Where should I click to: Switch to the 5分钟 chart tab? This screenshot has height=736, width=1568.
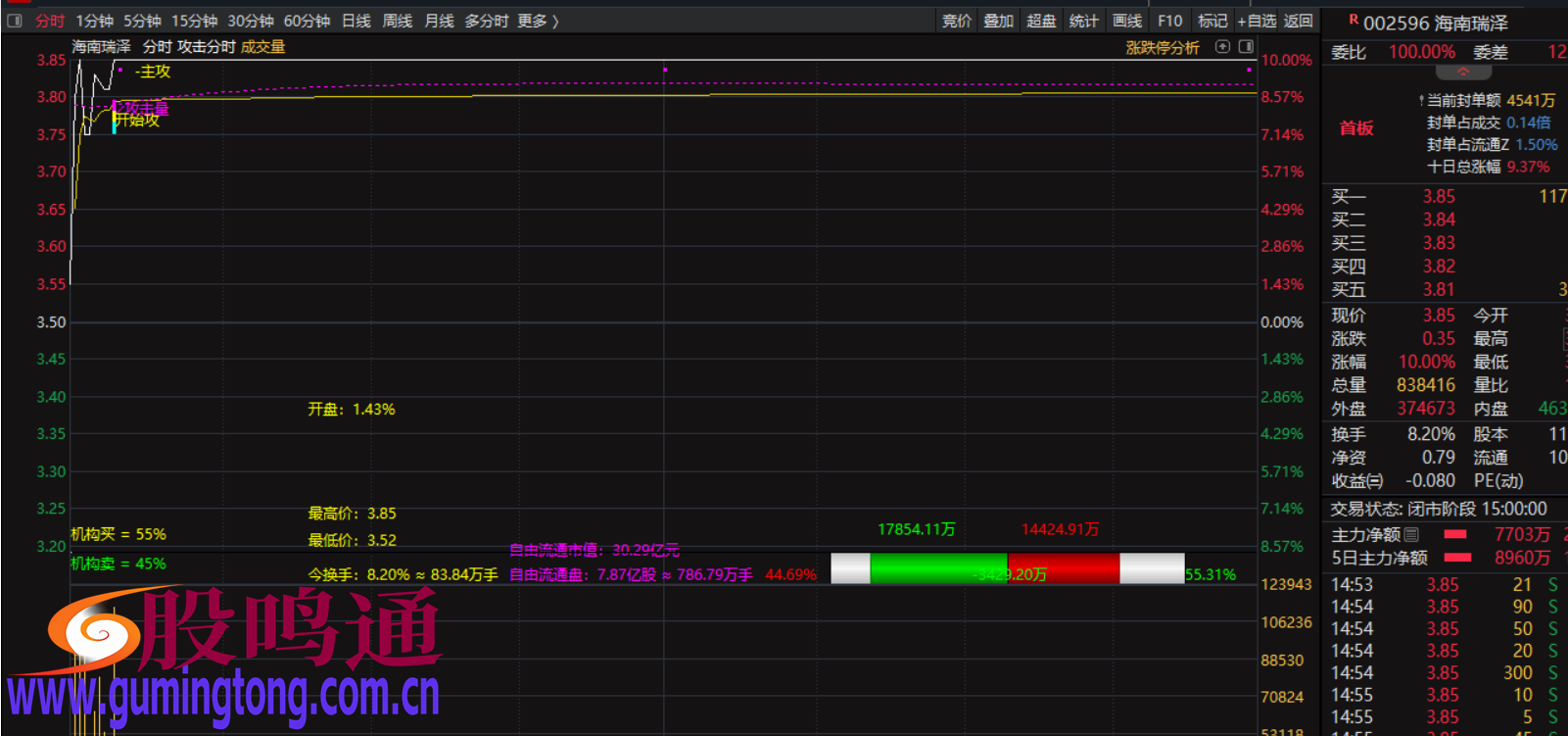tap(142, 21)
